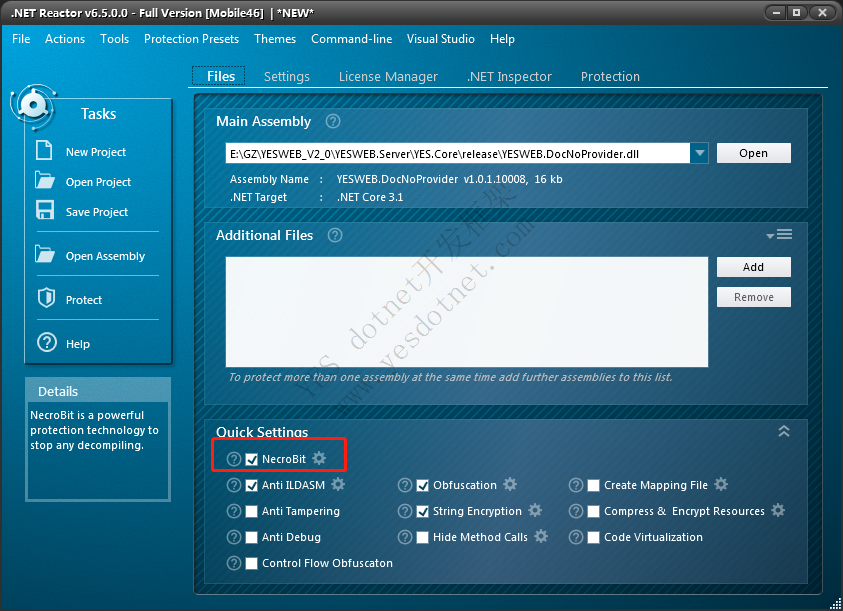843x611 pixels.
Task: Click the help icon next to Create Mapping File
Action: [x=575, y=485]
